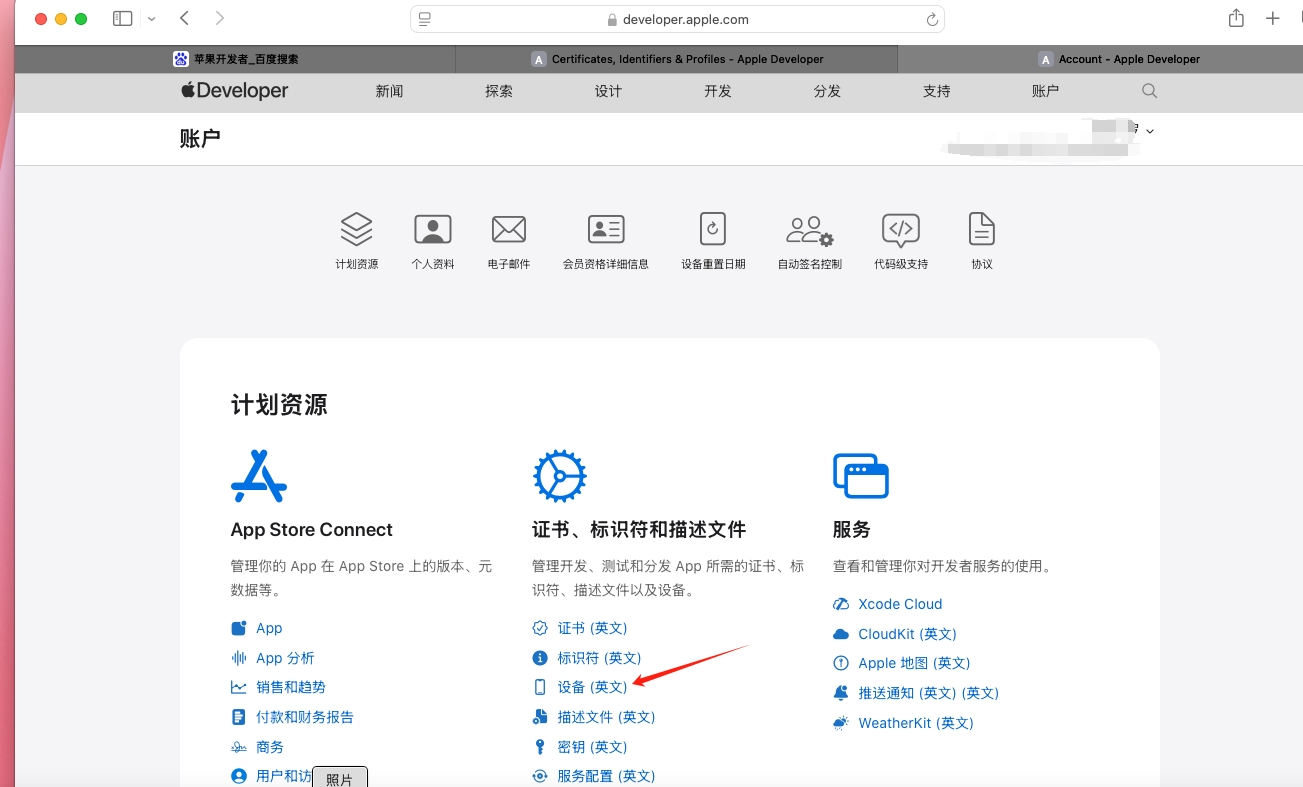This screenshot has height=787, width=1303.
Task: Click the Safari share button
Action: [1237, 18]
